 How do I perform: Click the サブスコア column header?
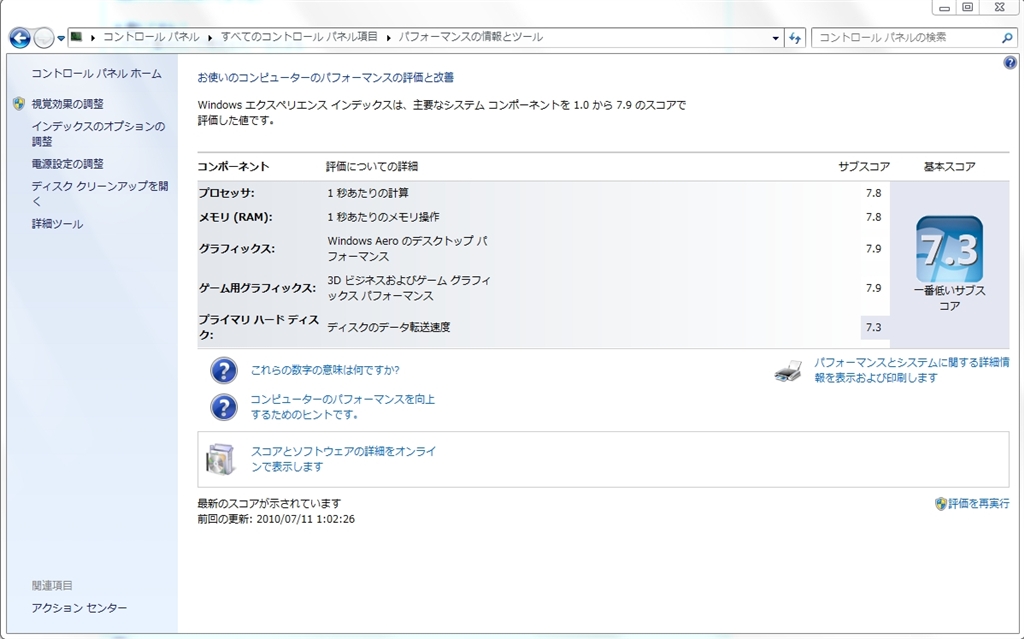pos(864,167)
